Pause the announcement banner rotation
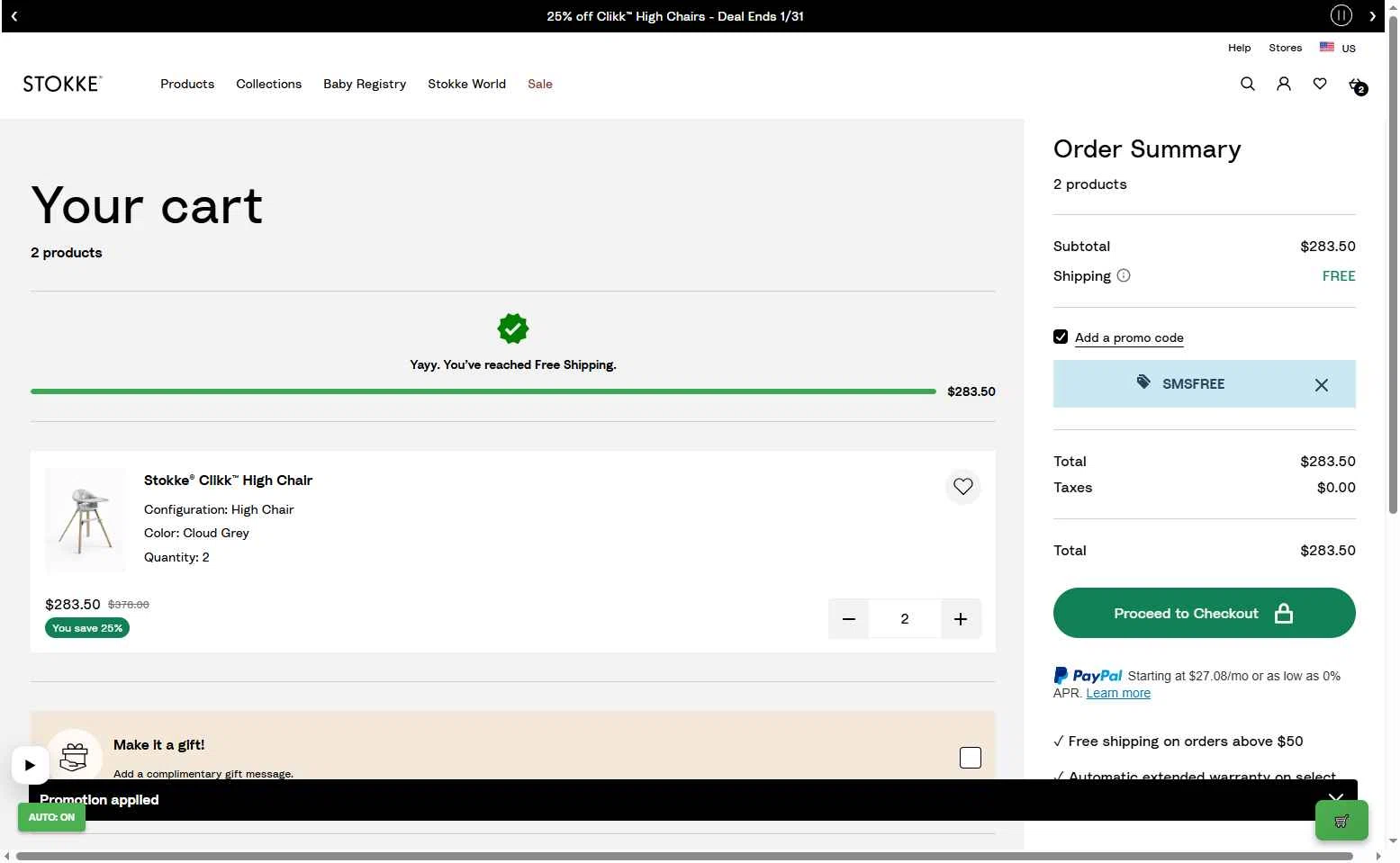Image resolution: width=1400 pixels, height=863 pixels. [x=1341, y=15]
